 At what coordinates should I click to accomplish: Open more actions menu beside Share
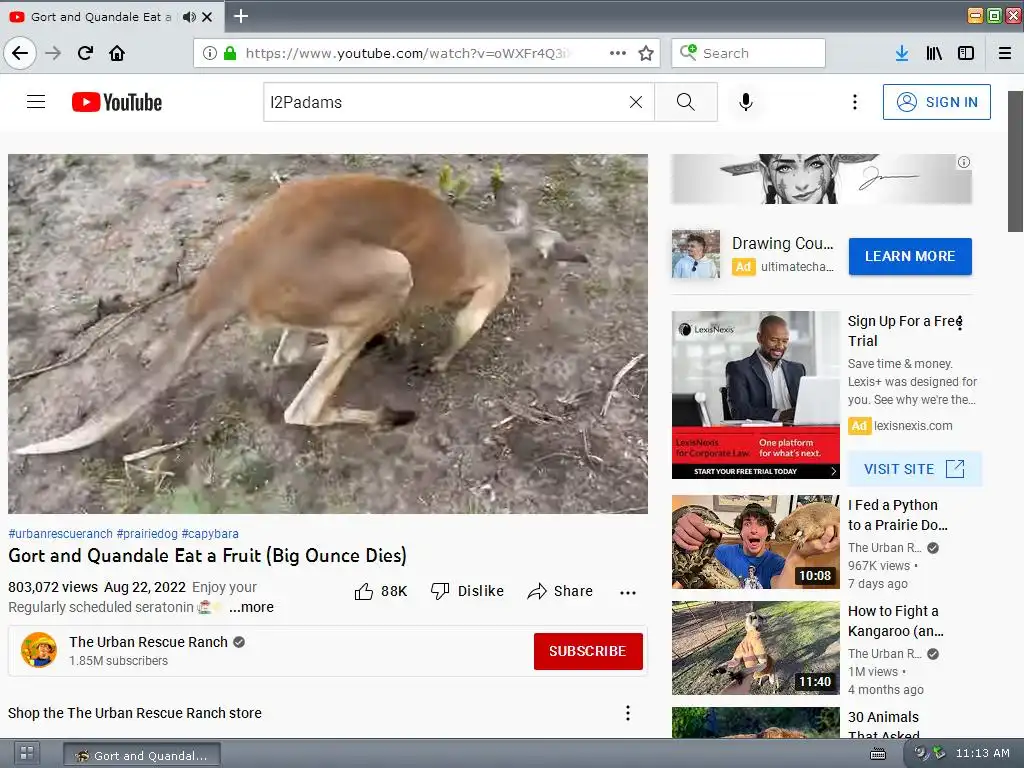[x=628, y=592]
